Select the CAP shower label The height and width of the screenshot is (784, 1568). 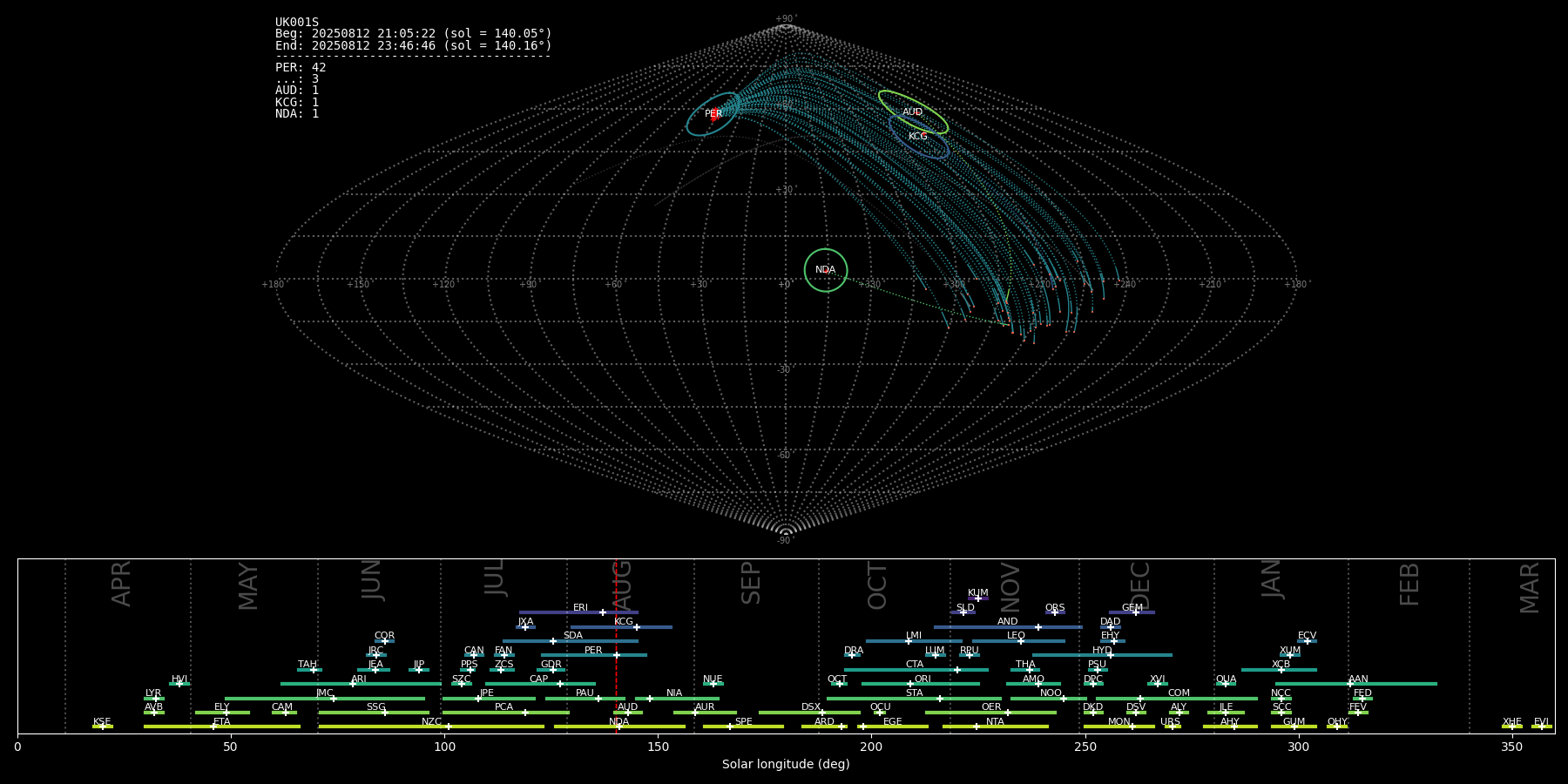pyautogui.click(x=539, y=679)
